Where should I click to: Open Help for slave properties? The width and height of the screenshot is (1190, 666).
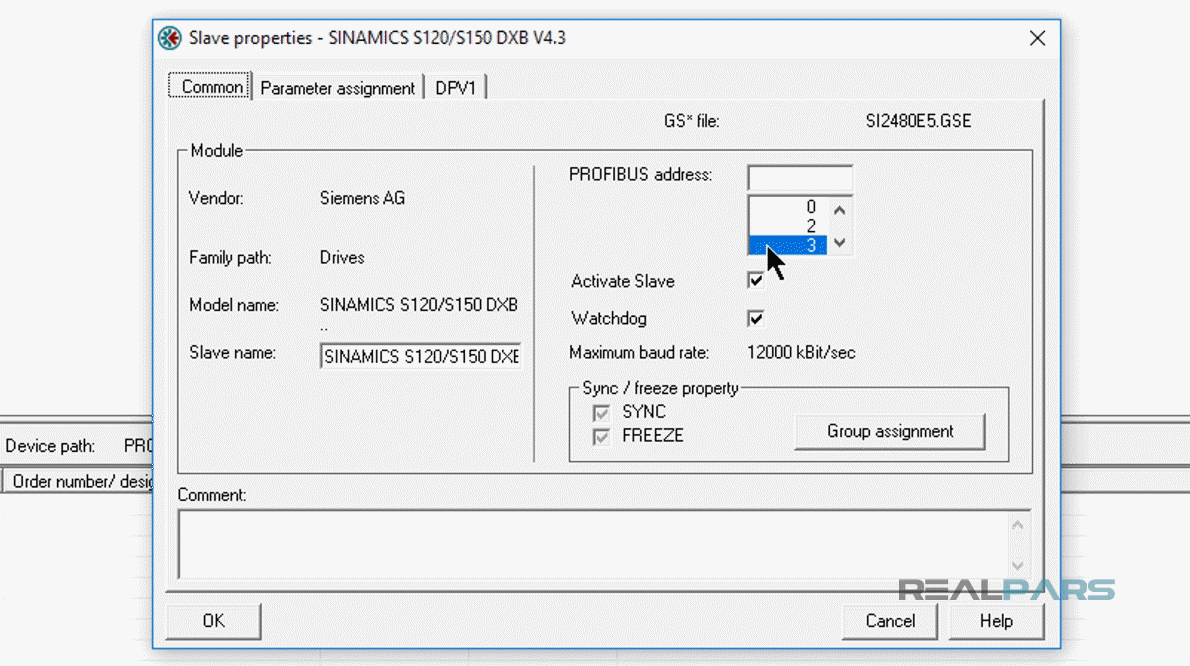pos(996,621)
